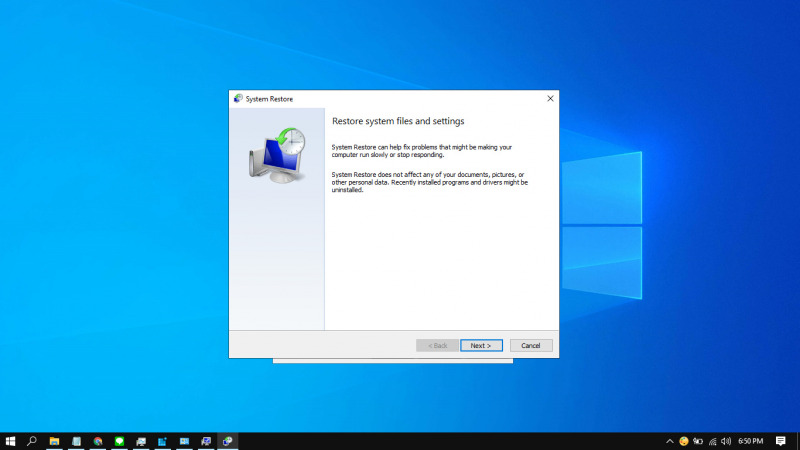Click the colorful round tray icon
800x450 pixels.
tap(684, 441)
